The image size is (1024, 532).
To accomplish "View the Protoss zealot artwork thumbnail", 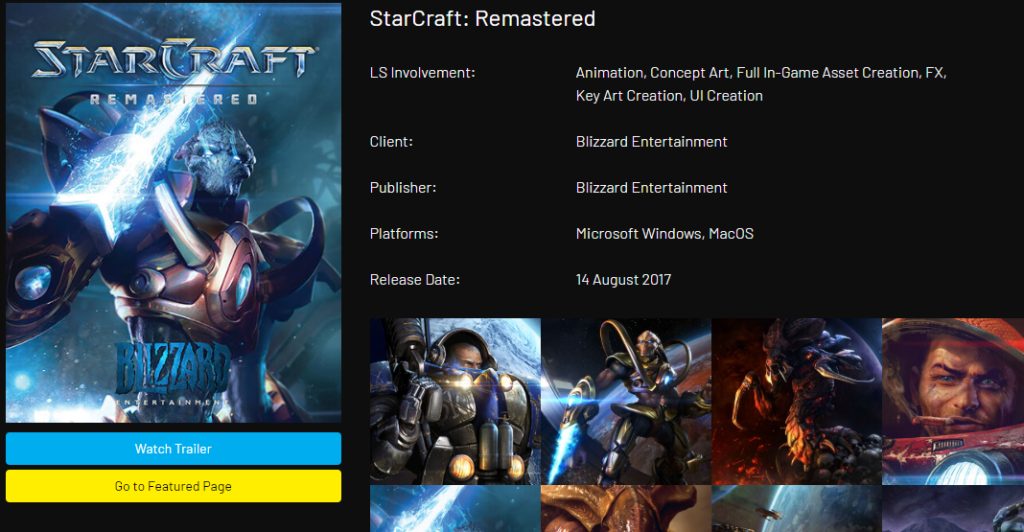I will coord(626,401).
